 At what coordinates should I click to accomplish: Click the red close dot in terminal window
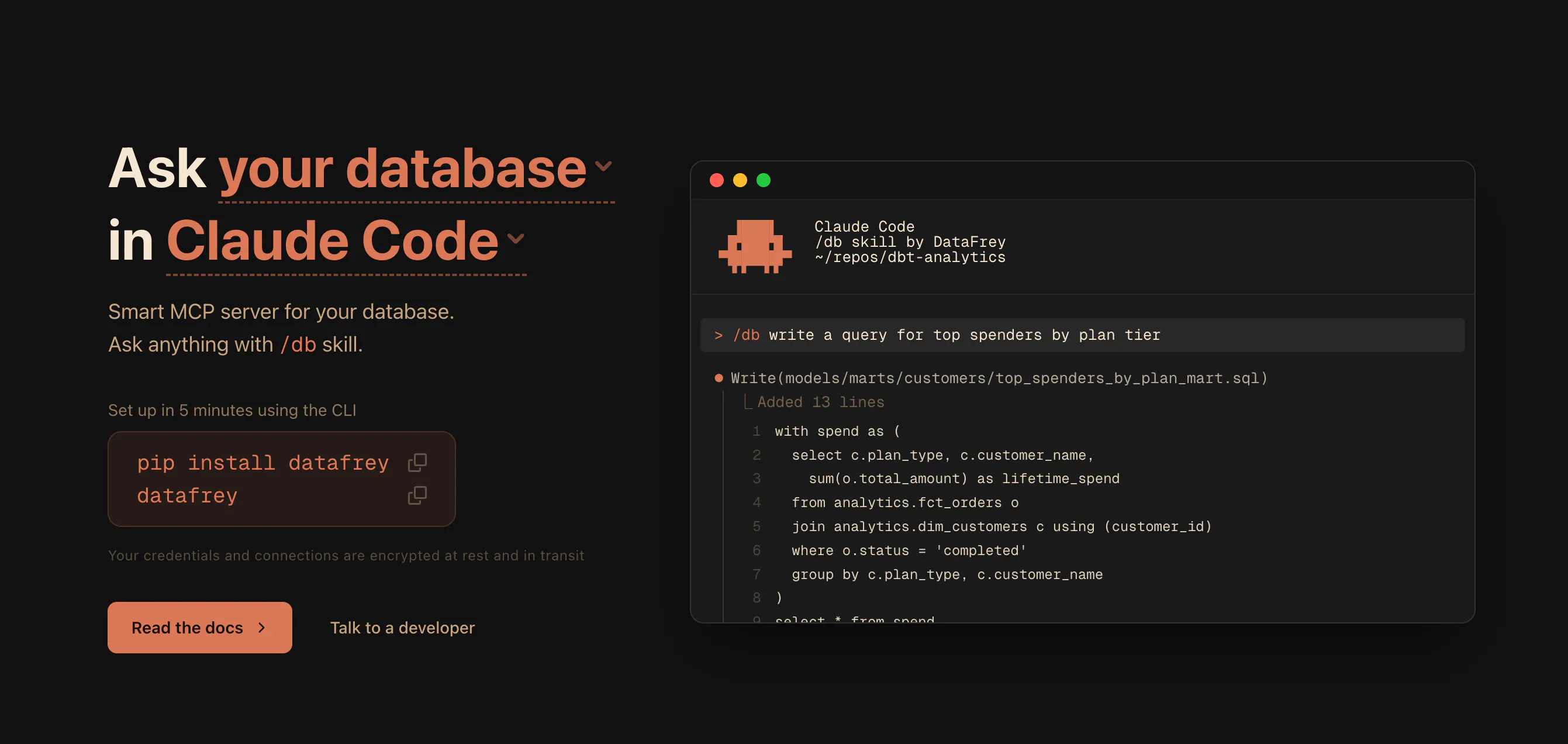tap(716, 180)
